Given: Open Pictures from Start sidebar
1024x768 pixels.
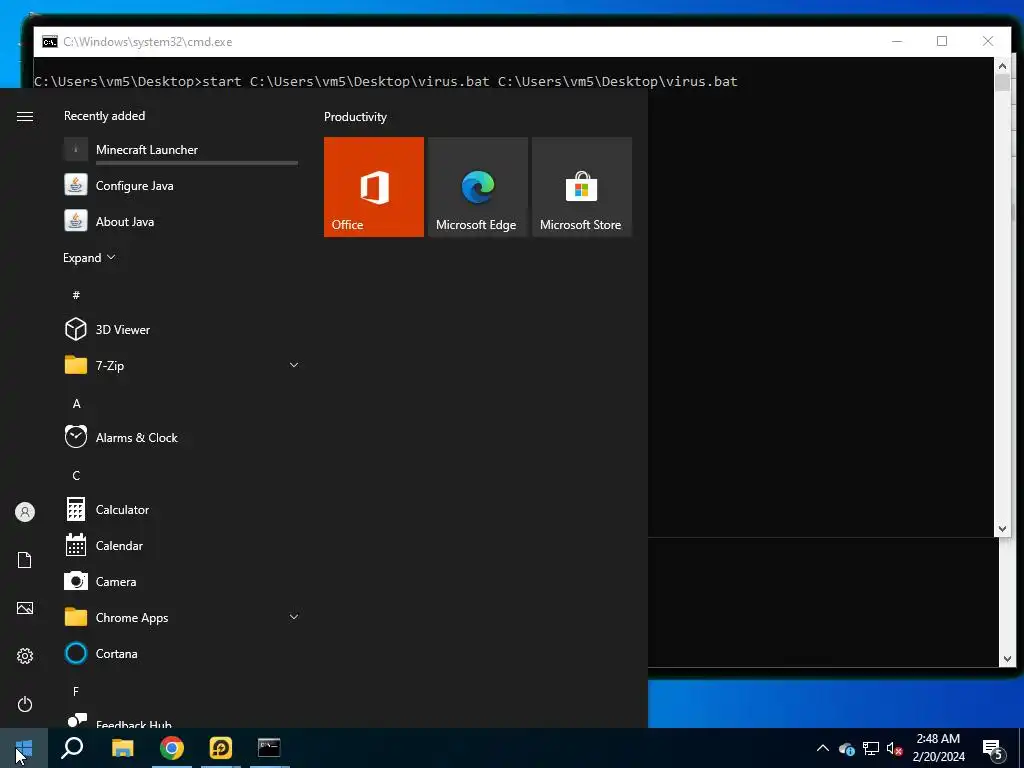Looking at the screenshot, I should [x=25, y=608].
